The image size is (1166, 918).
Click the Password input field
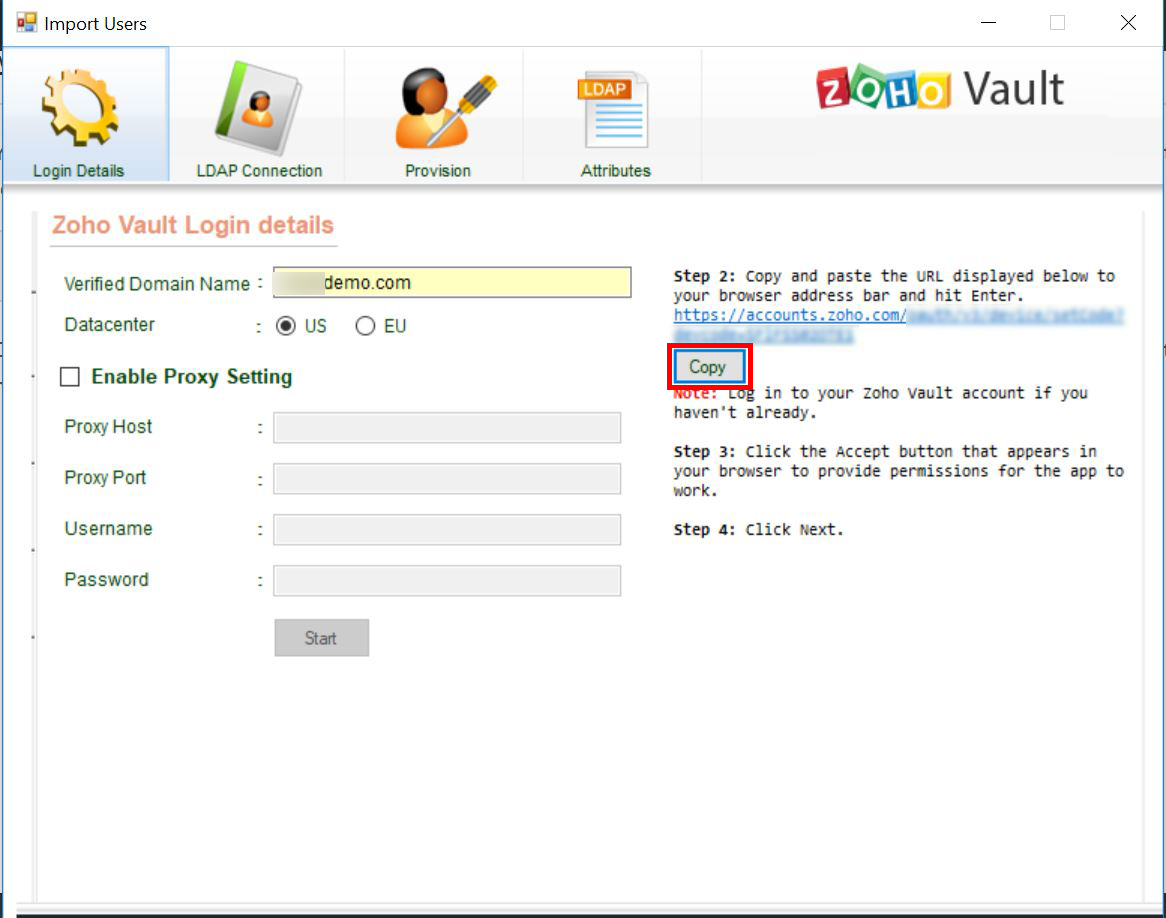coord(447,580)
